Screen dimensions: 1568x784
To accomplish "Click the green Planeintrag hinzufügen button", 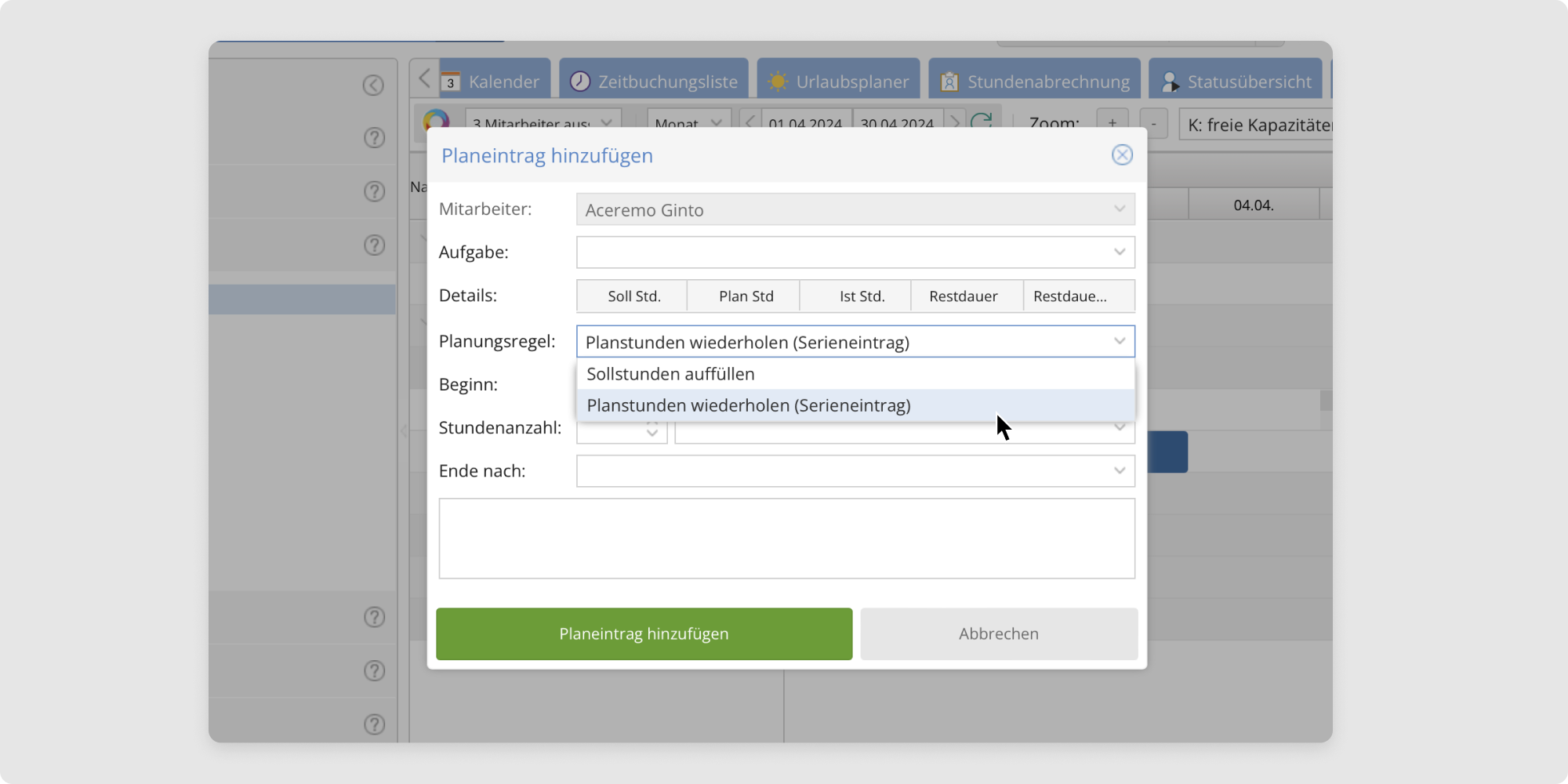I will pyautogui.click(x=644, y=633).
